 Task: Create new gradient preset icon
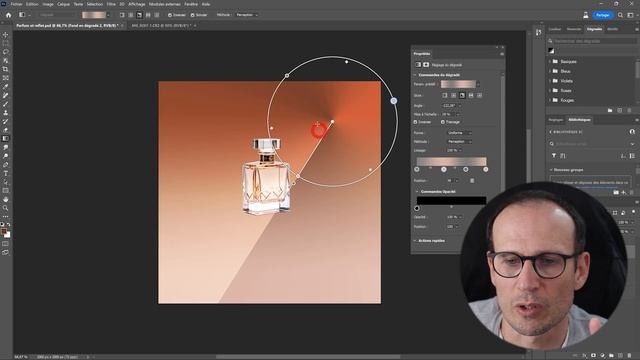[620, 111]
